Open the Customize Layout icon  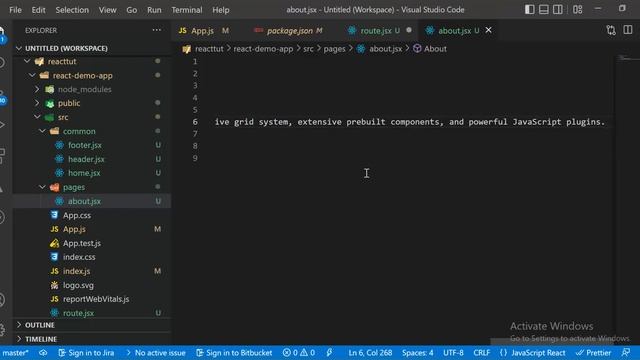click(578, 9)
